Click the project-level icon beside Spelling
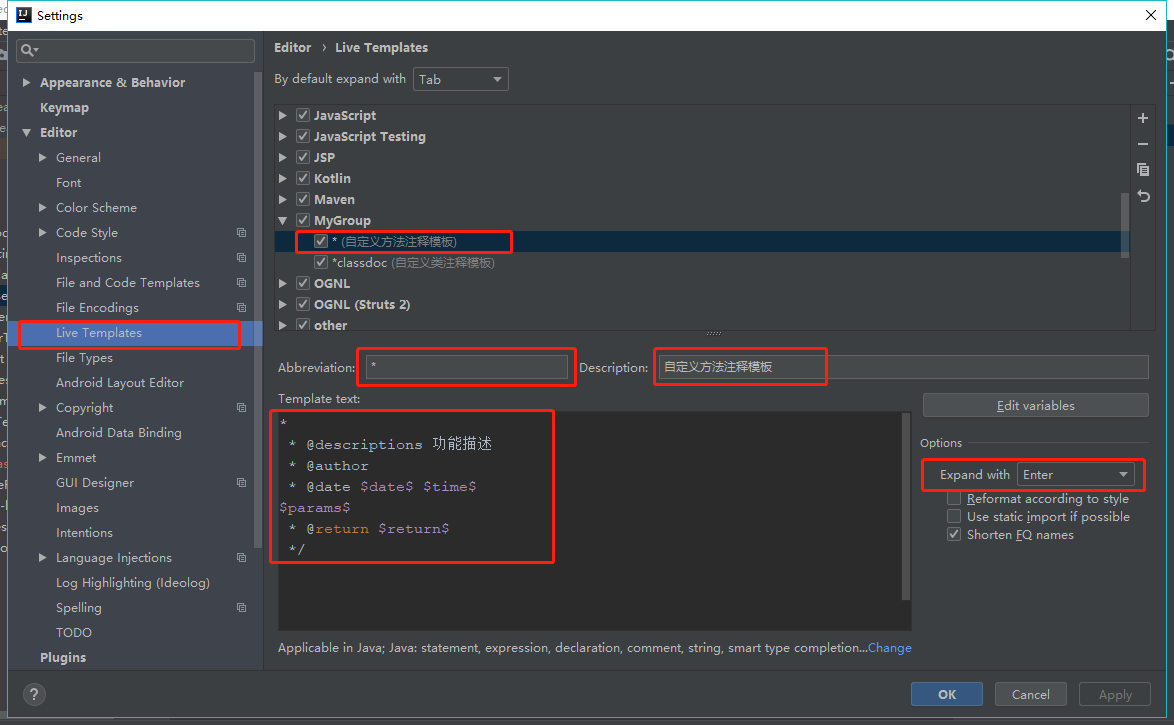 pos(241,607)
